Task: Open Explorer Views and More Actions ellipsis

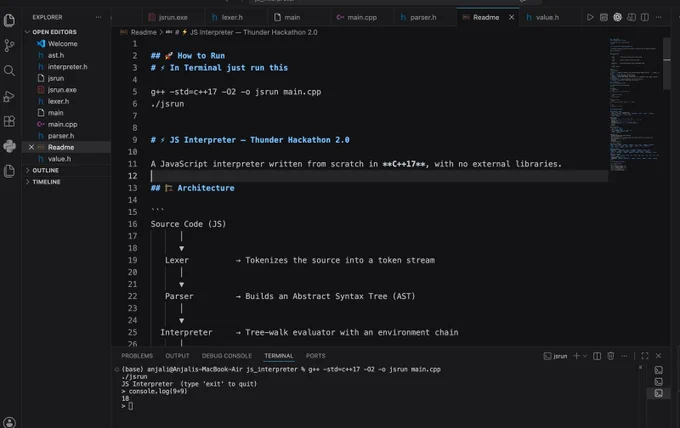Action: (x=98, y=17)
